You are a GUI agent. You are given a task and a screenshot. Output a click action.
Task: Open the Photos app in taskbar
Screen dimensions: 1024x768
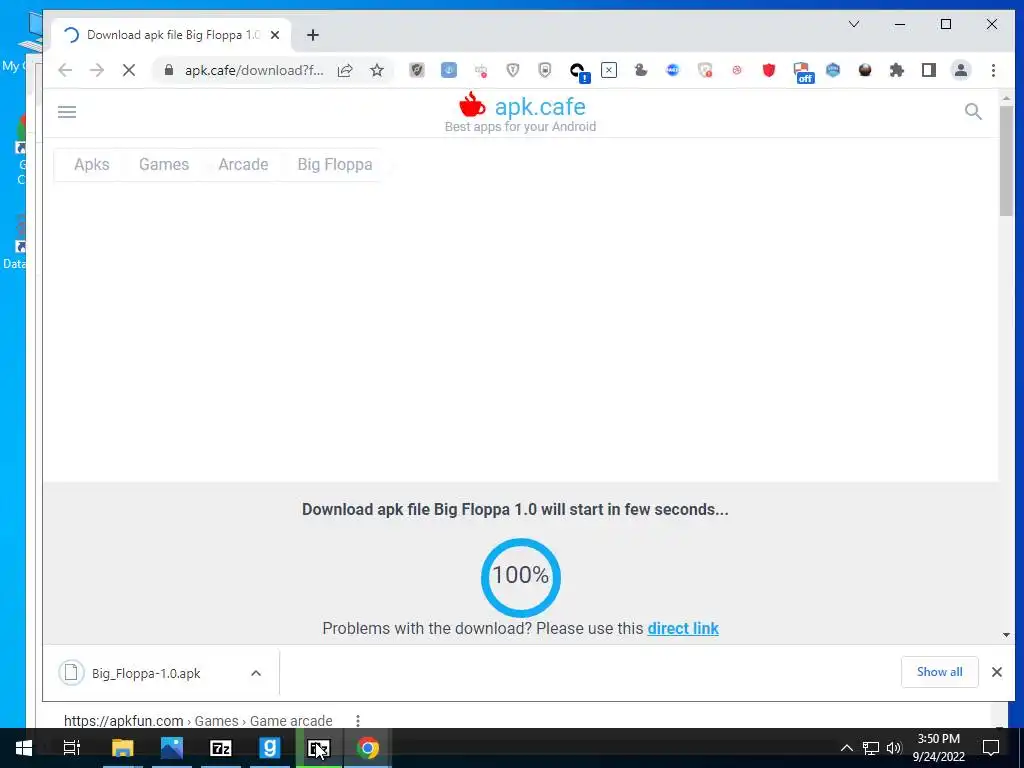point(172,748)
